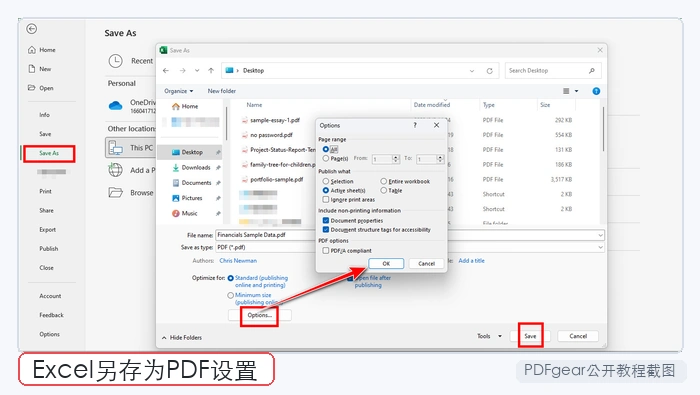Choose Save As in backstage sidebar
This screenshot has height=395, width=700.
(49, 153)
